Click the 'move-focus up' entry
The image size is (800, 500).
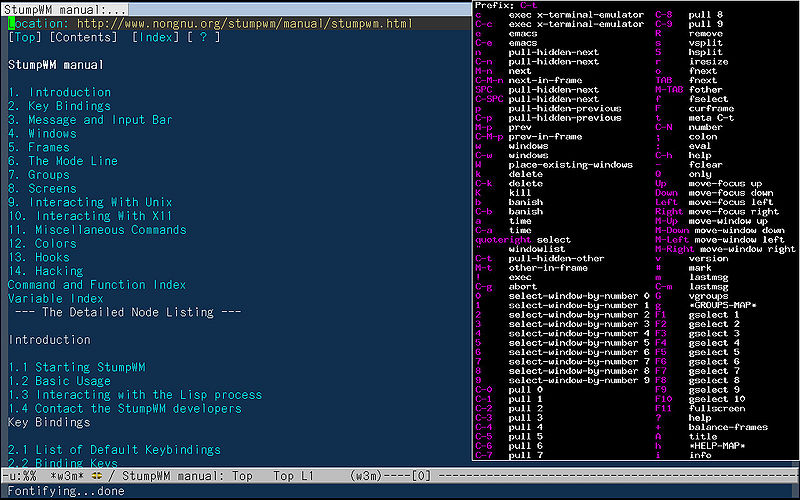(x=726, y=184)
